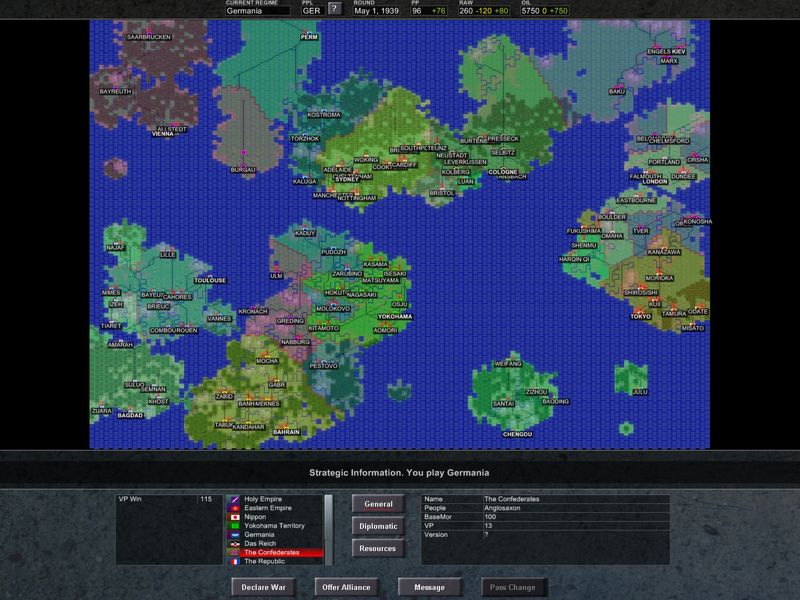Switch to the Diplomatic tab
Image resolution: width=800 pixels, height=600 pixels.
378,526
